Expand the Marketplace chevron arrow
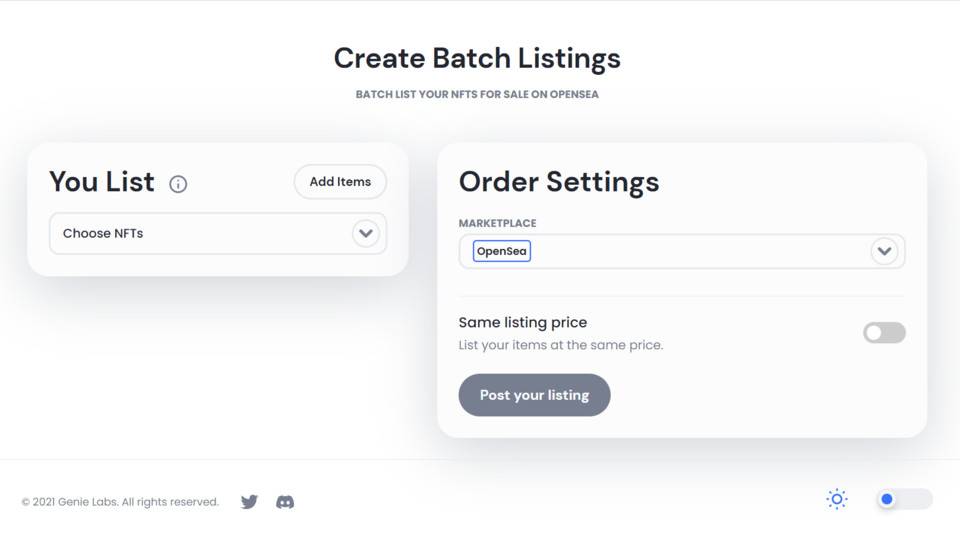 click(884, 251)
